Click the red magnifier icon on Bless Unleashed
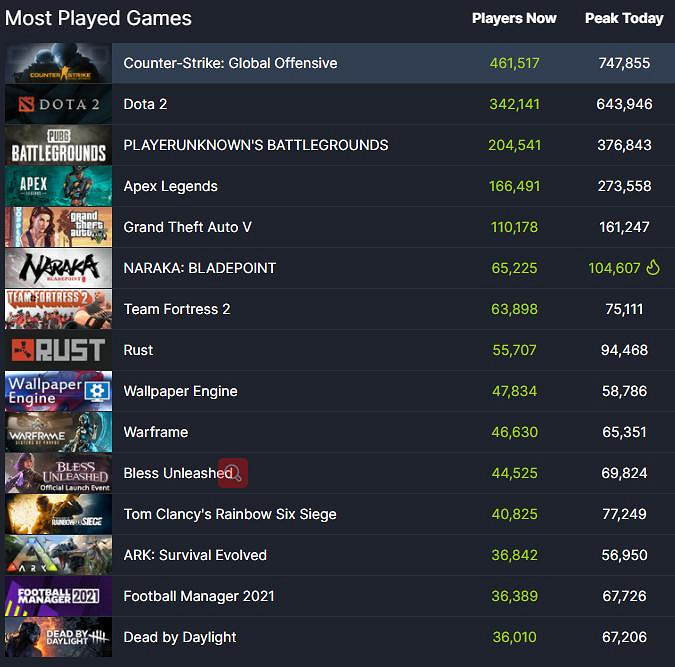This screenshot has width=675, height=667. click(x=233, y=473)
